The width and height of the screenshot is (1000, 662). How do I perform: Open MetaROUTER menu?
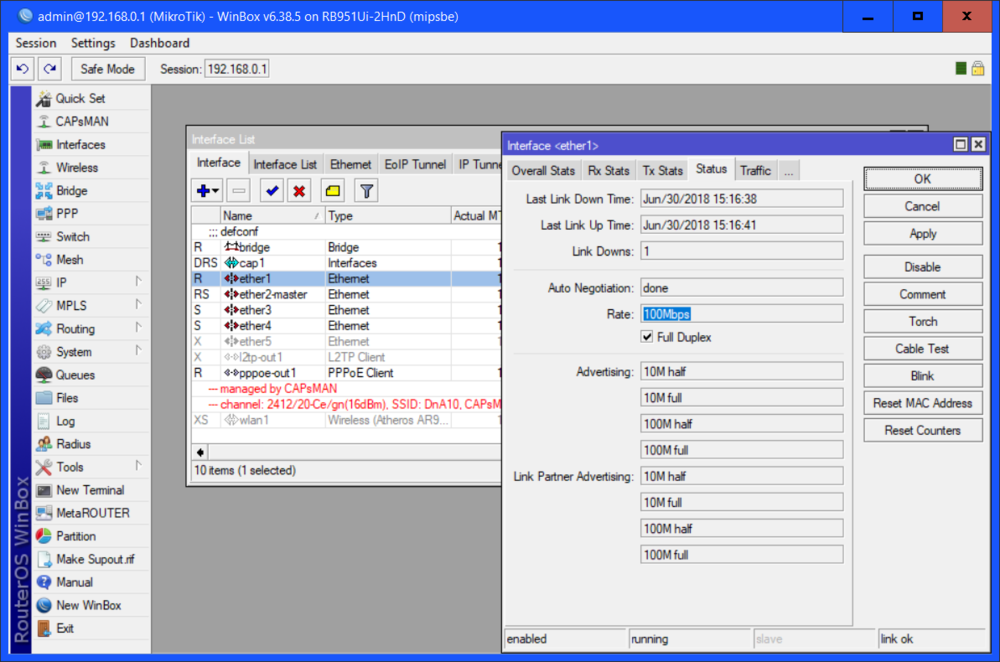tap(92, 513)
